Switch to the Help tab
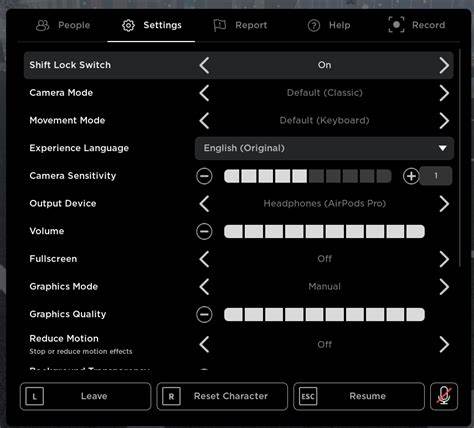Image resolution: width=474 pixels, height=428 pixels. 329,25
